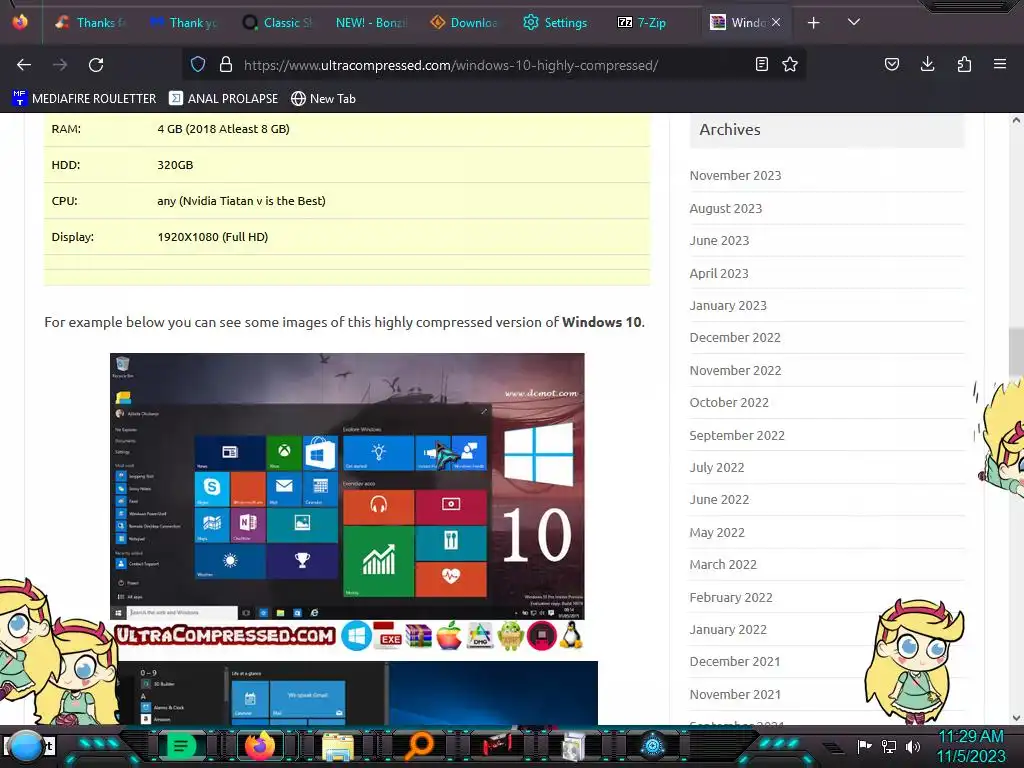Click the scrollbar up arrow
The height and width of the screenshot is (768, 1024).
[1016, 120]
